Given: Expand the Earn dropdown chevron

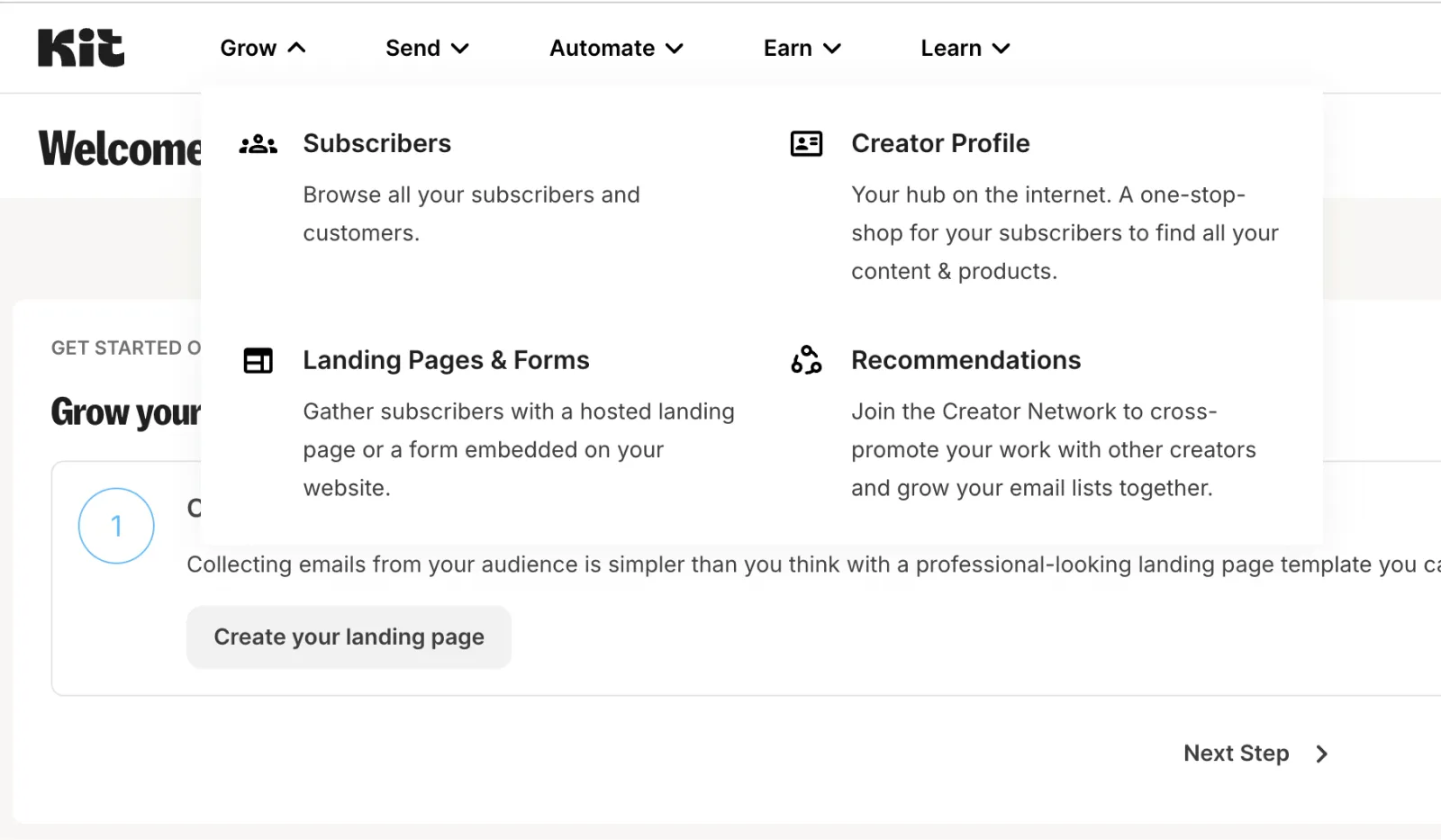Looking at the screenshot, I should (x=832, y=49).
